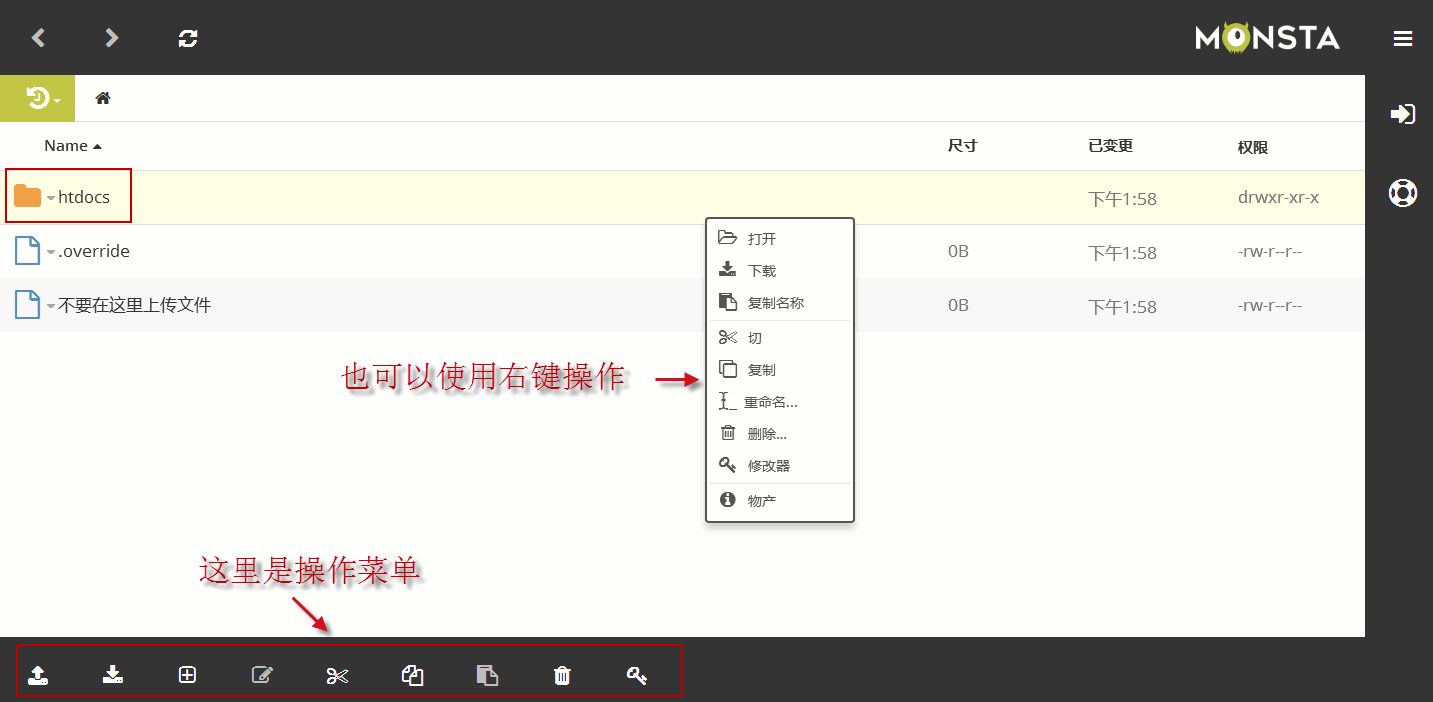Image resolution: width=1433 pixels, height=702 pixels.
Task: Choose 复制 from the context menu
Action: tap(780, 369)
